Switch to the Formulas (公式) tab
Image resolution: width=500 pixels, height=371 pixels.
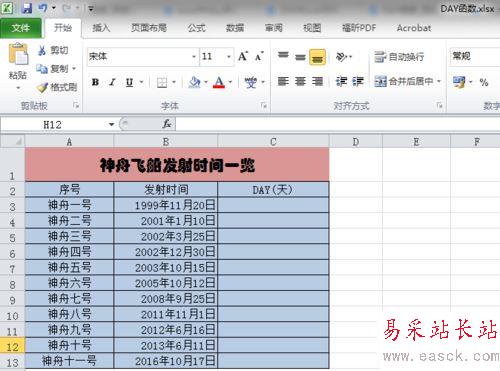click(x=197, y=28)
